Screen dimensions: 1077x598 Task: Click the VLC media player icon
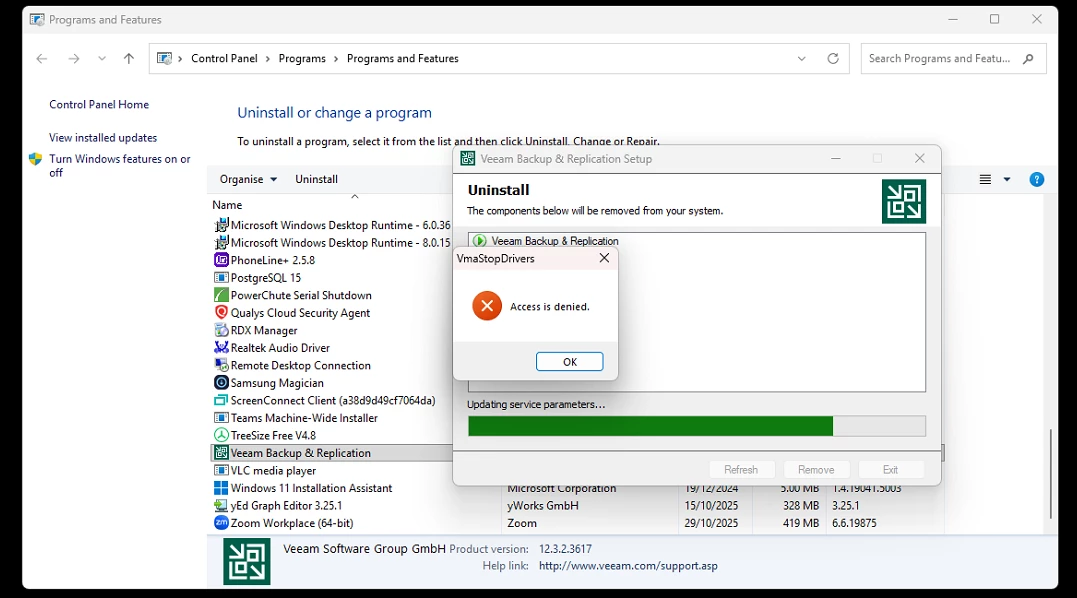point(221,470)
